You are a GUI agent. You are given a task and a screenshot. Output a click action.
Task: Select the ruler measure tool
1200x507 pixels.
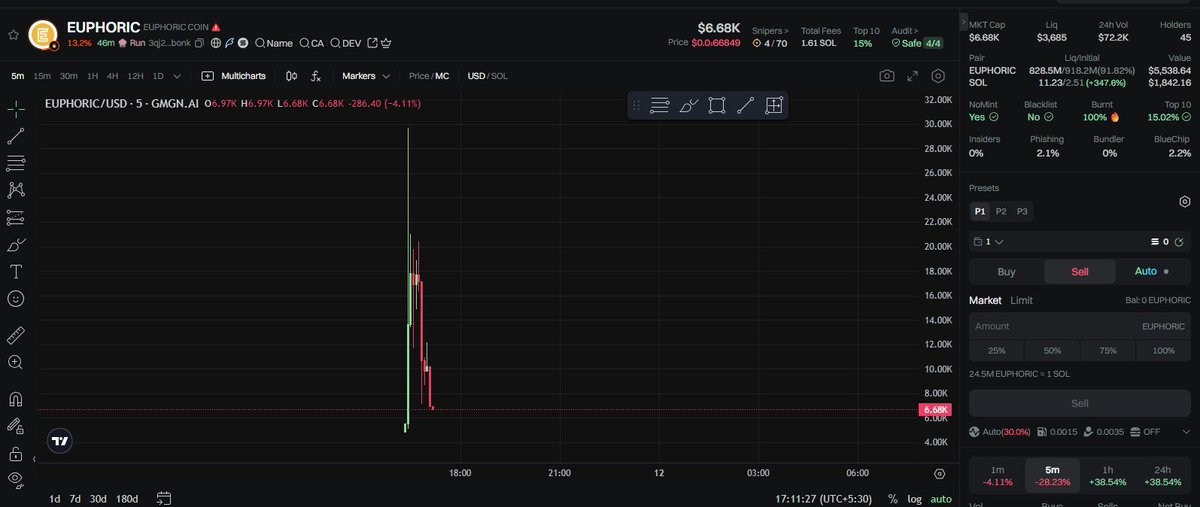[16, 335]
